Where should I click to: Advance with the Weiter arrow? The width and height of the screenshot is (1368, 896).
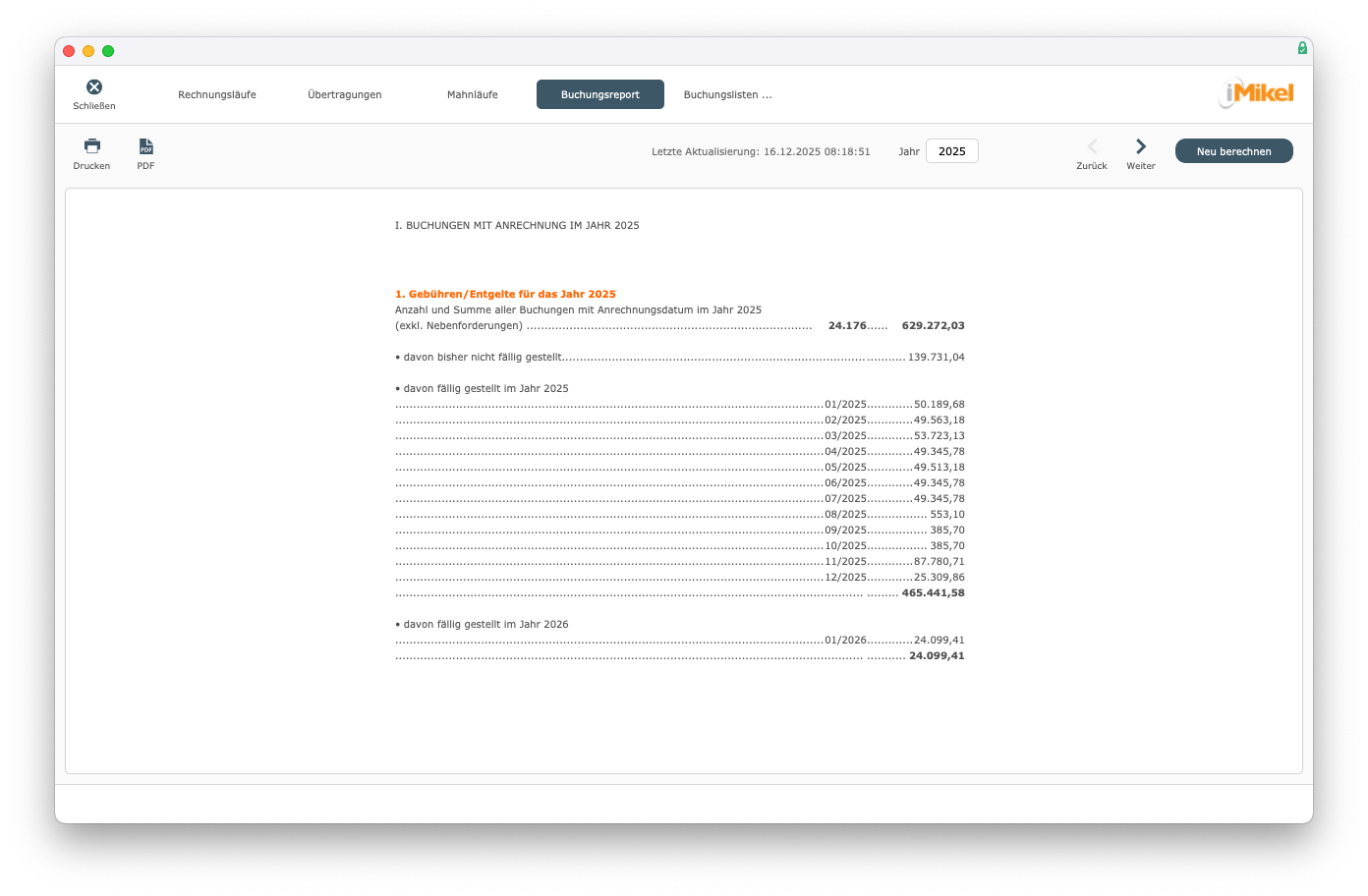[1140, 146]
